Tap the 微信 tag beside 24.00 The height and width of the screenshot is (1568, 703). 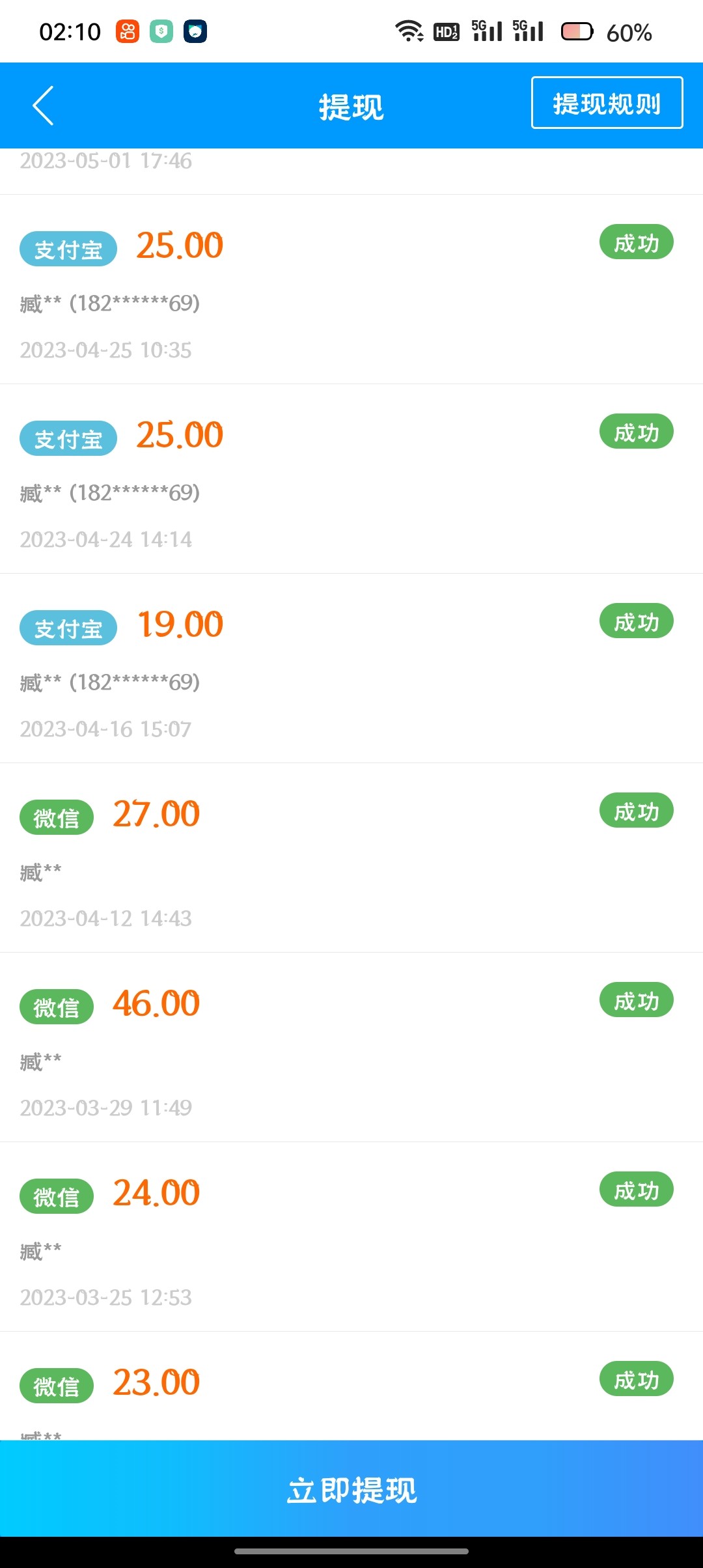pos(57,1197)
